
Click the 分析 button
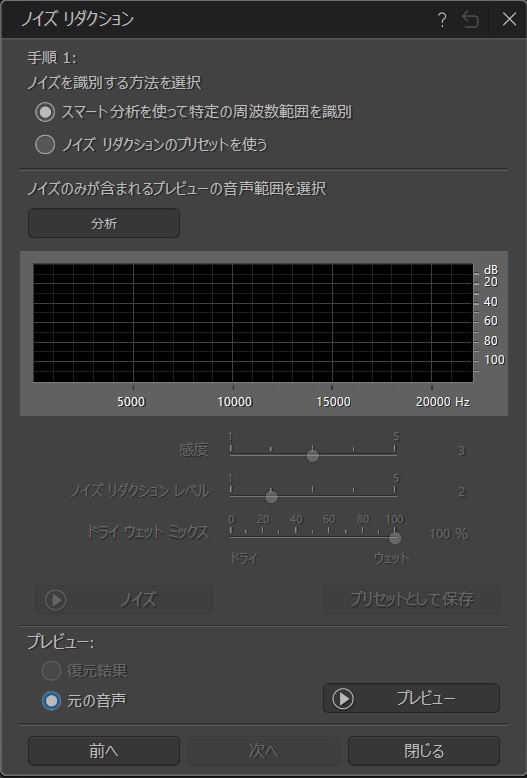104,223
